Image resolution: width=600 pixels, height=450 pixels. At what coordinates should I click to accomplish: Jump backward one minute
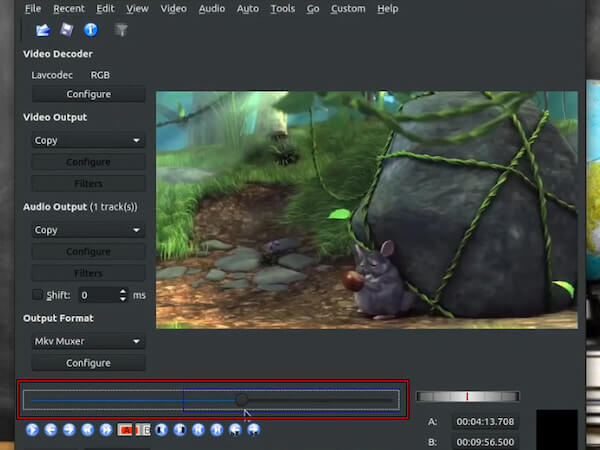pyautogui.click(x=235, y=430)
